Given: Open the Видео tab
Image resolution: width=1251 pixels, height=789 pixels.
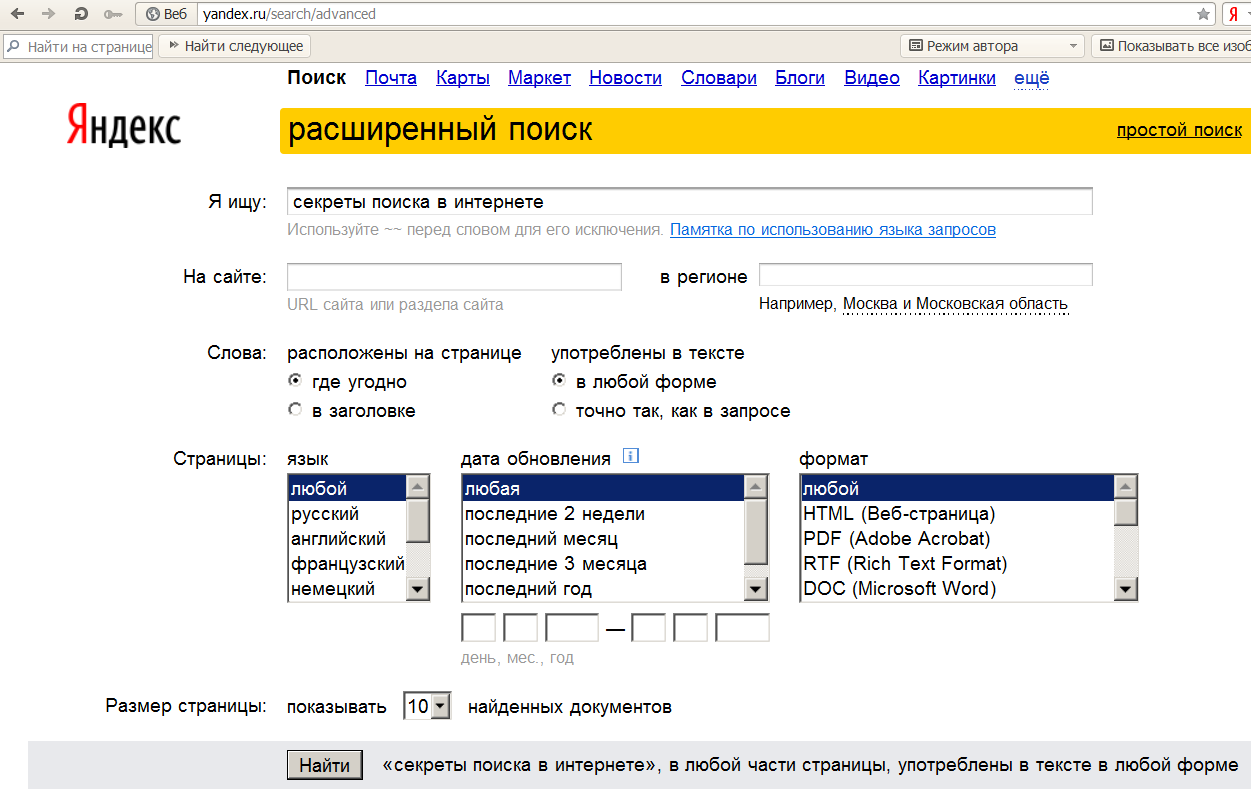Looking at the screenshot, I should click(872, 78).
